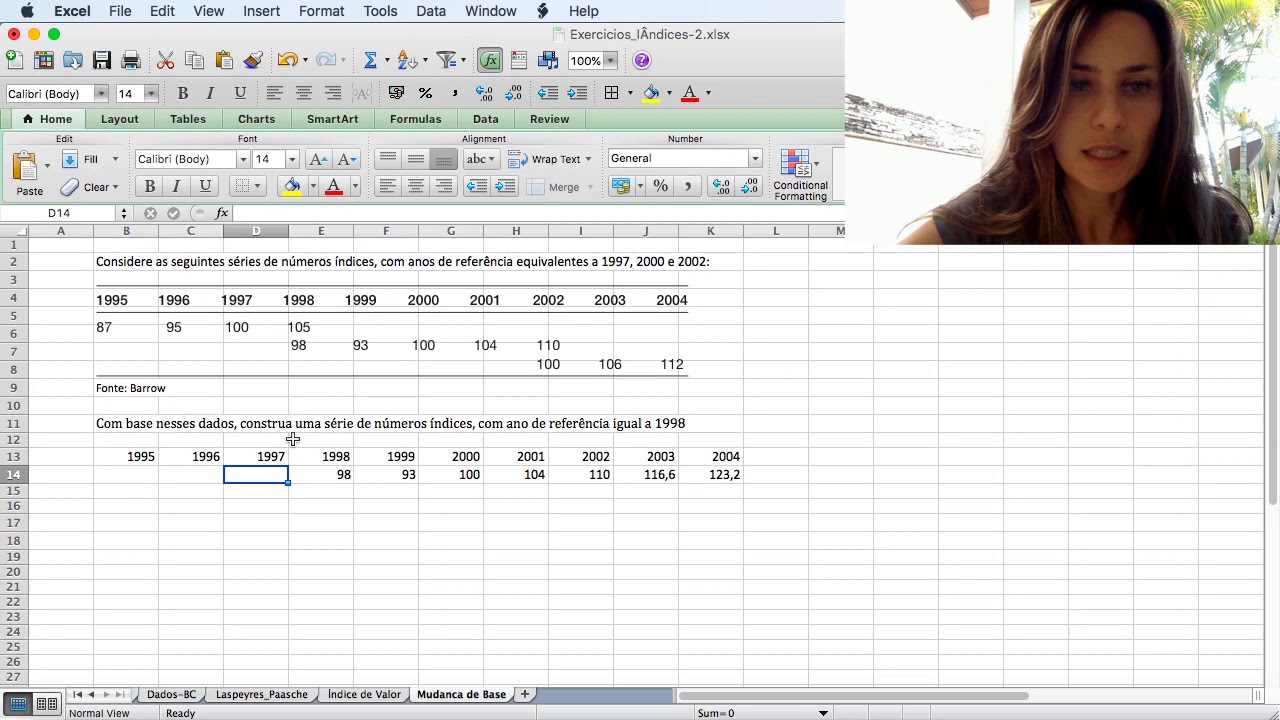Print the workbook using the printer icon

coord(131,61)
